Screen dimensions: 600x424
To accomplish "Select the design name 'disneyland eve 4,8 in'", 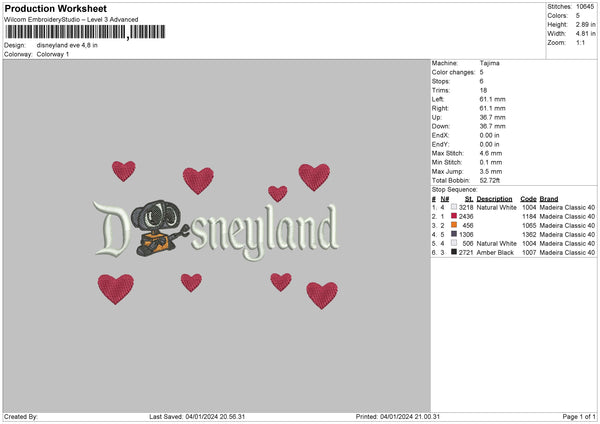I will pos(67,45).
